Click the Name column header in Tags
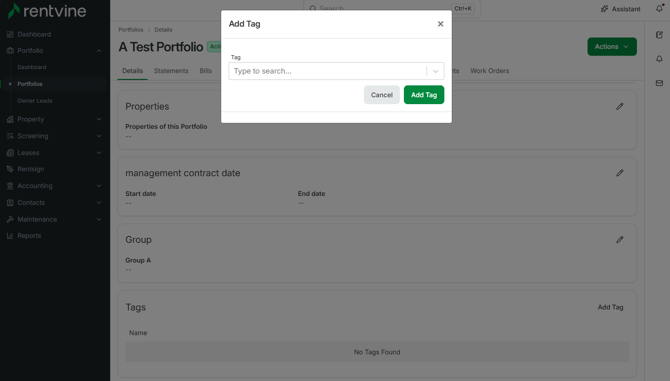Image resolution: width=670 pixels, height=381 pixels. point(138,333)
